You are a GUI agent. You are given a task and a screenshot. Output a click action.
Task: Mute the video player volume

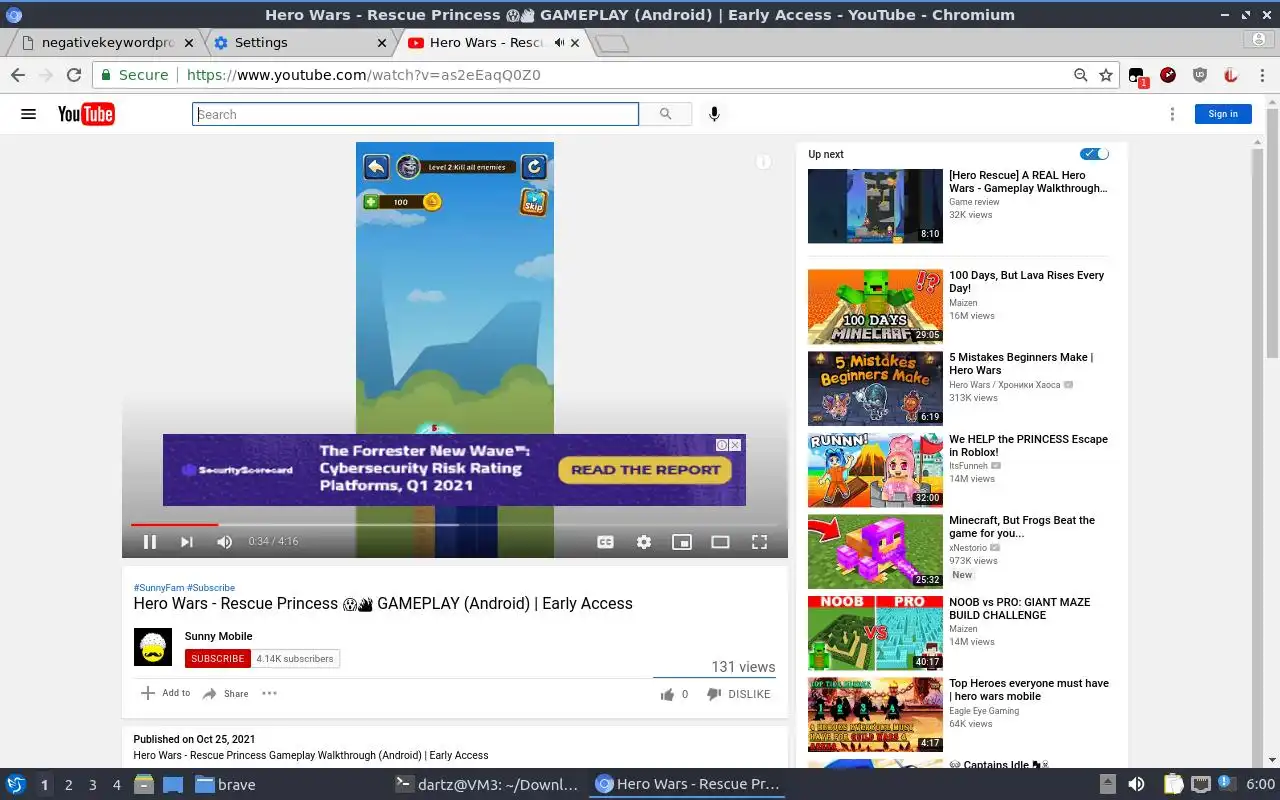[x=225, y=542]
